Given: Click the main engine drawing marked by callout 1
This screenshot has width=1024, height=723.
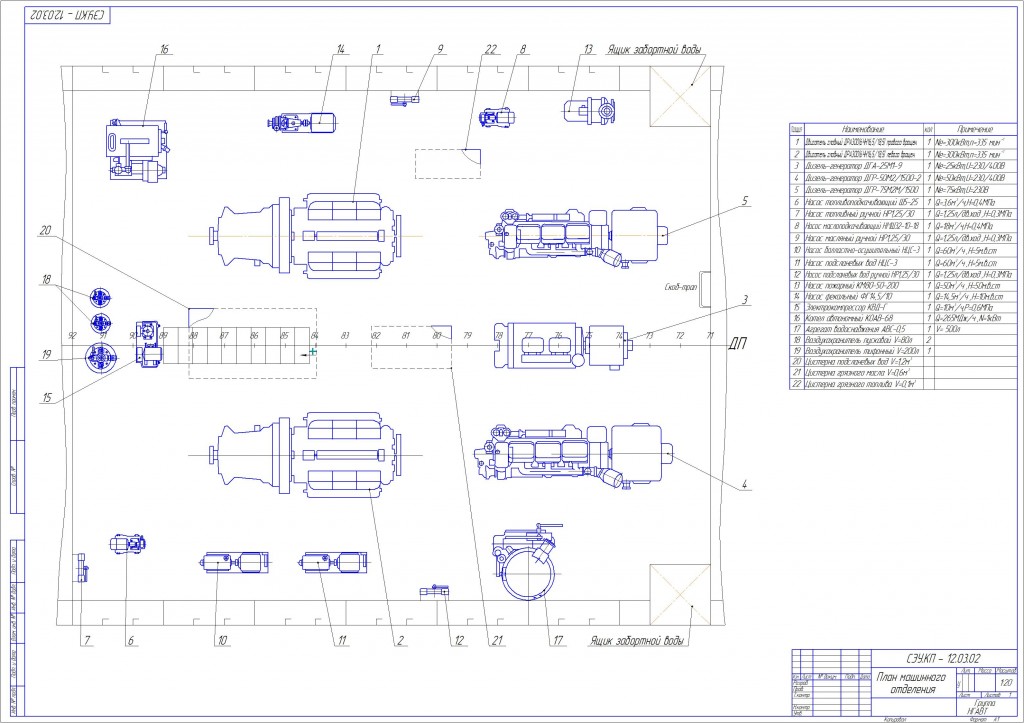Looking at the screenshot, I should pos(306,236).
